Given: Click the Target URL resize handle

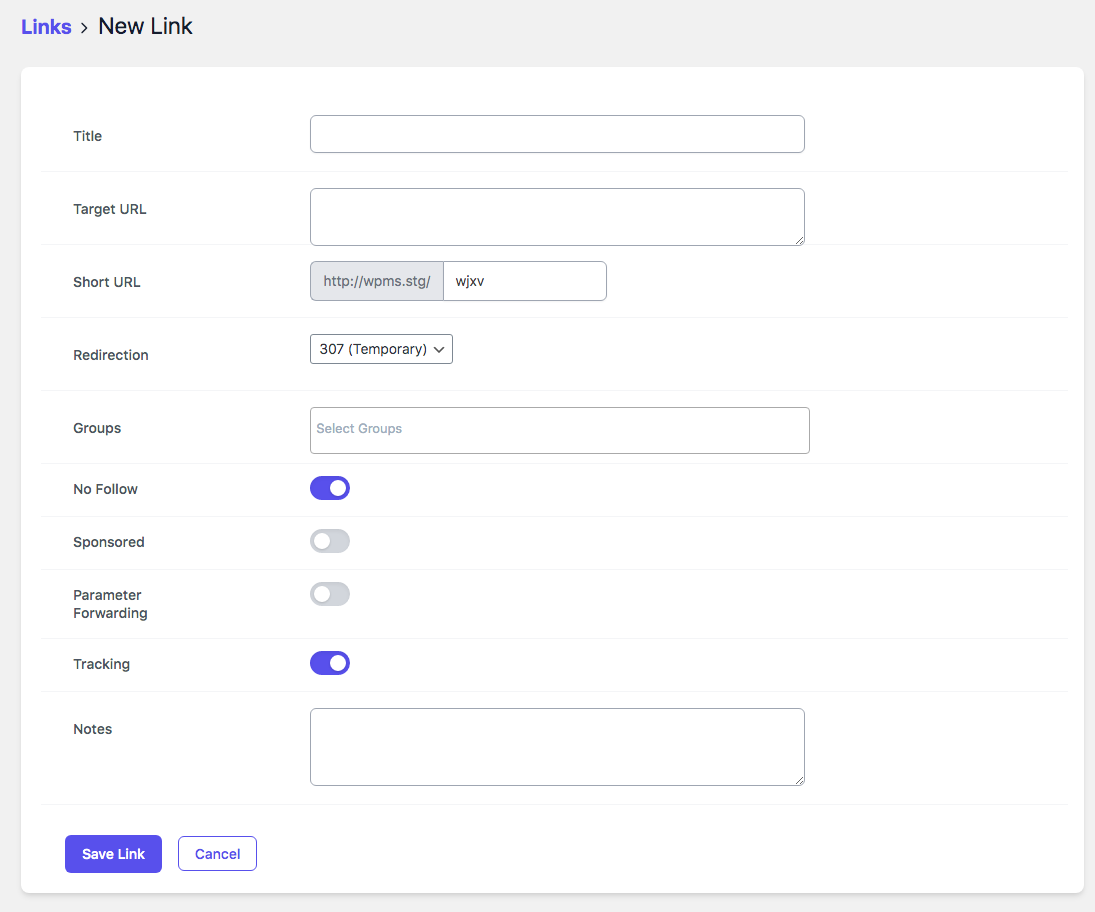Looking at the screenshot, I should (x=798, y=239).
